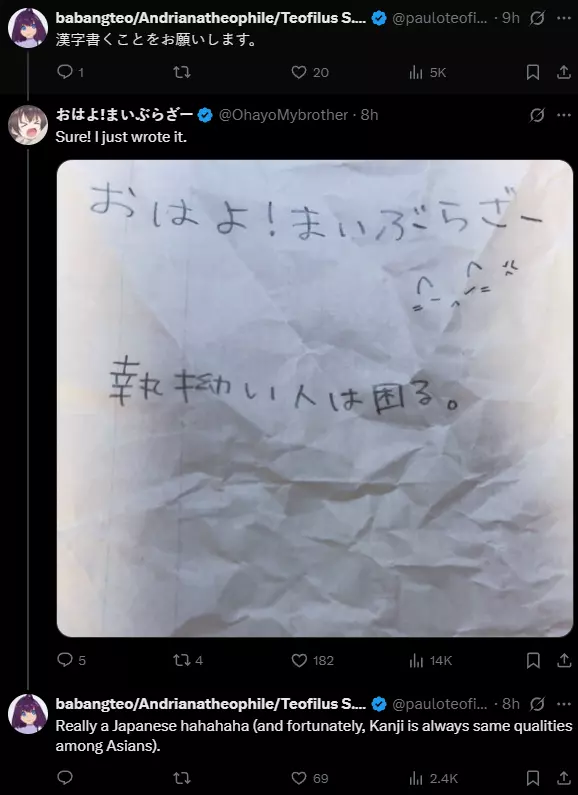Open more options on the bottom babangteo tweet
This screenshot has height=795, width=578.
564,704
